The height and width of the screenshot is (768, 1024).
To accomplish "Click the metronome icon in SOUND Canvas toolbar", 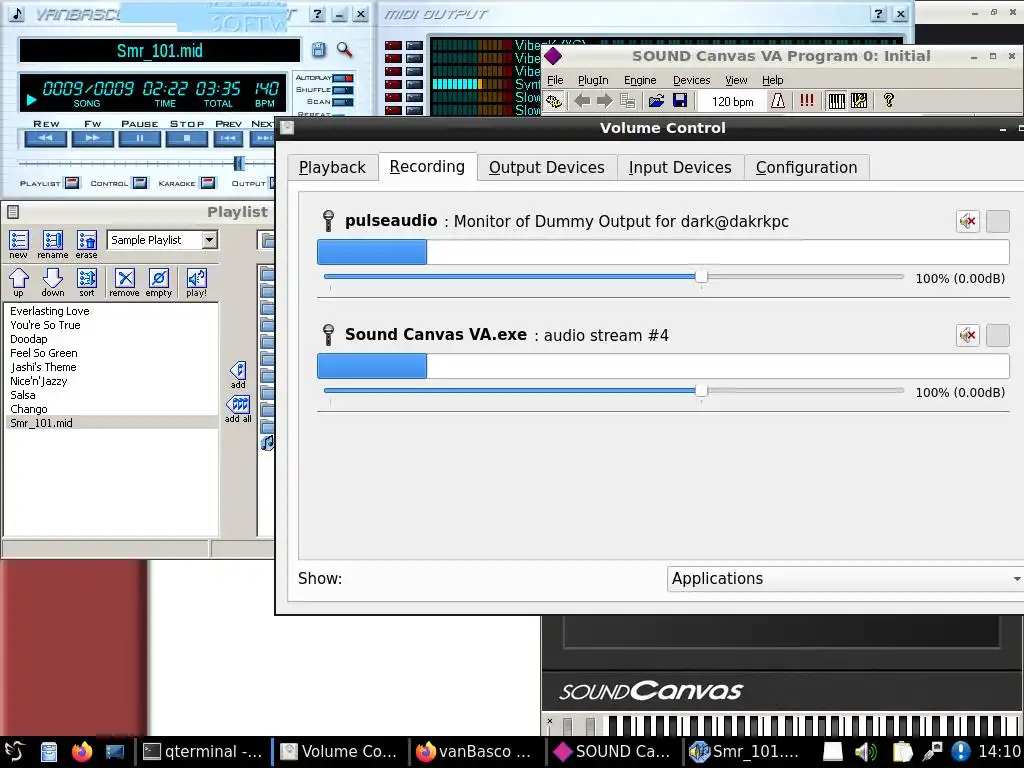I will (778, 101).
